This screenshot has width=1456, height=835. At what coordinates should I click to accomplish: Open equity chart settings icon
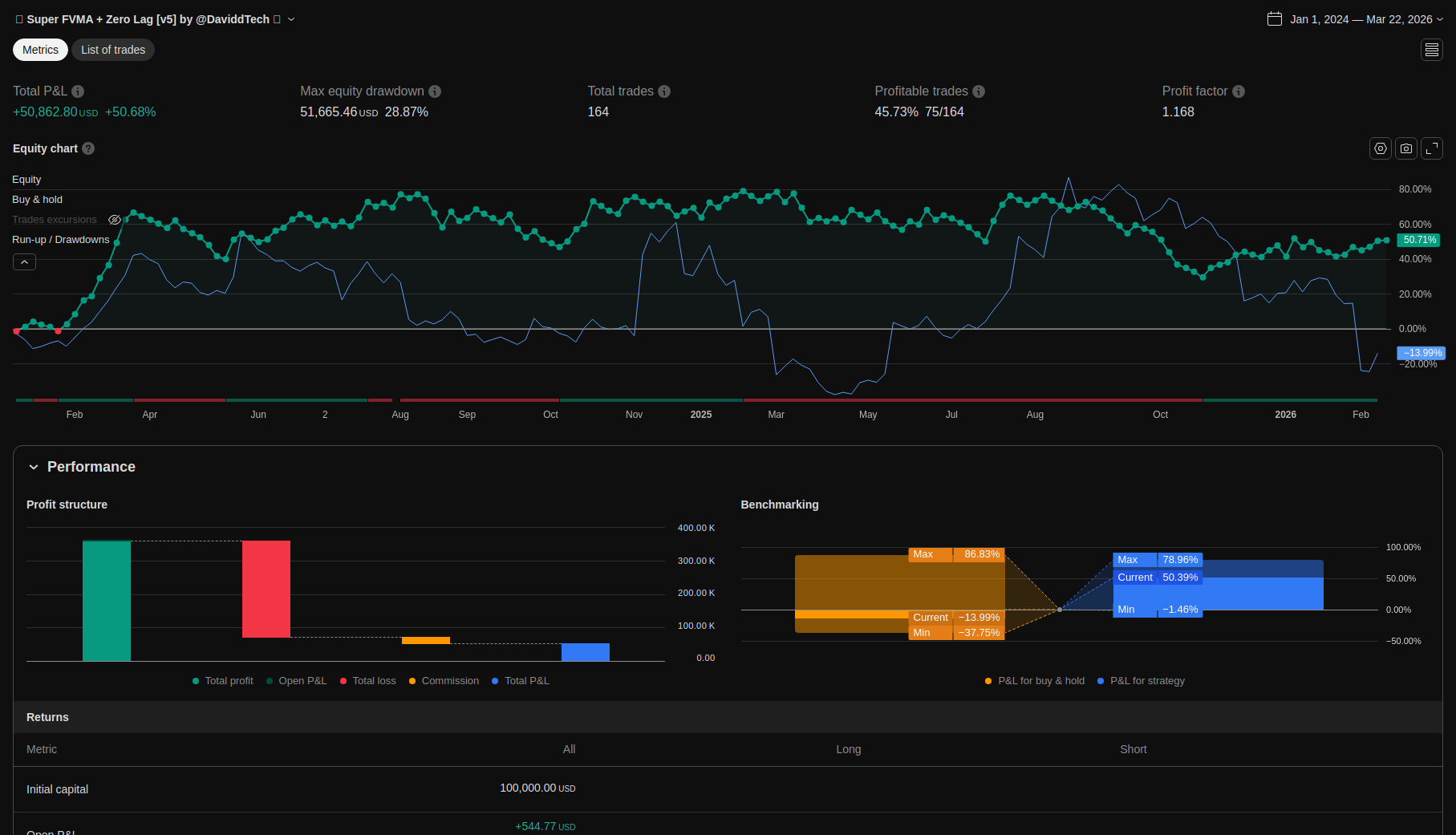click(x=1381, y=148)
